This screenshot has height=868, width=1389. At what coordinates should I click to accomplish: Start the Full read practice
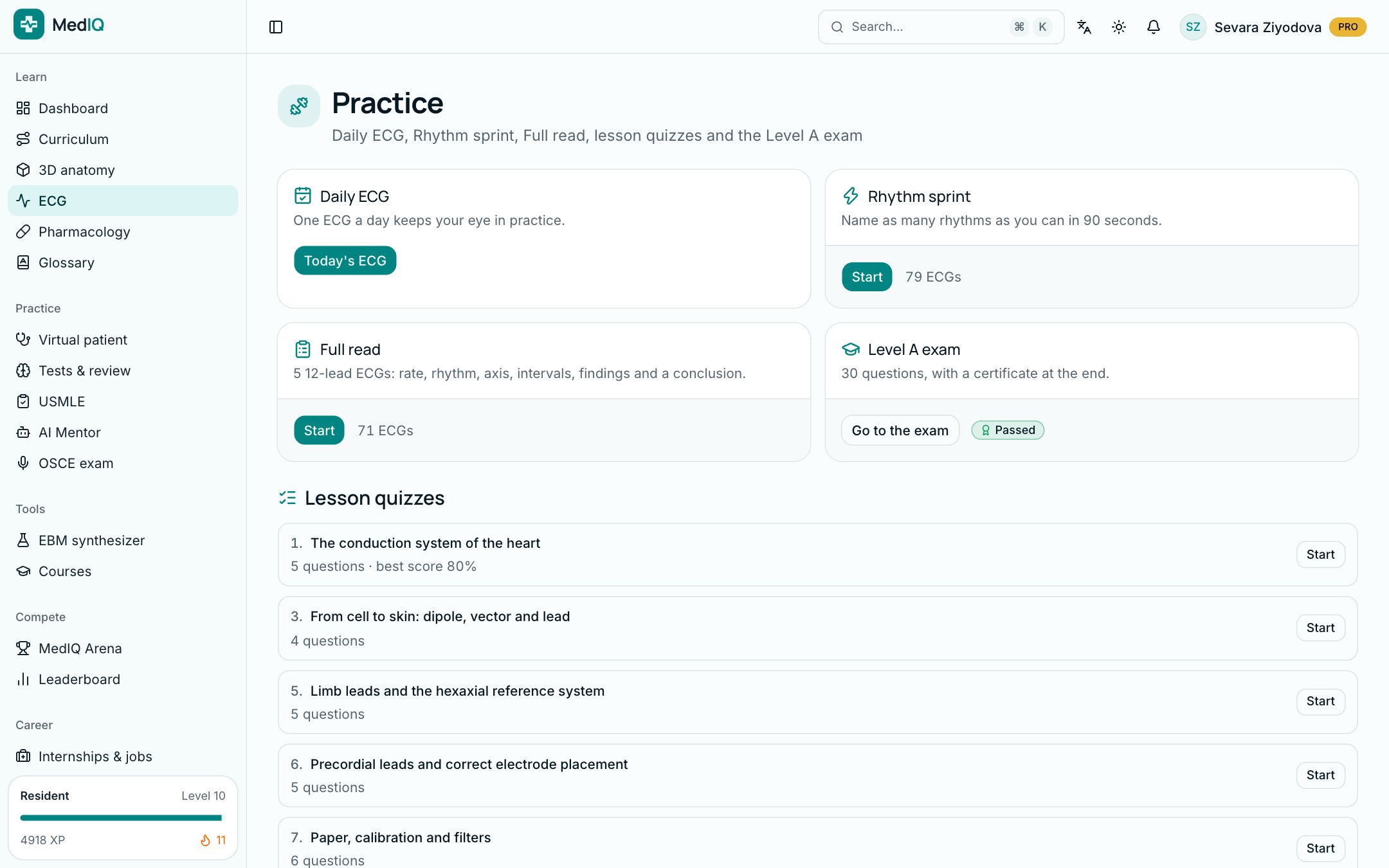tap(319, 430)
